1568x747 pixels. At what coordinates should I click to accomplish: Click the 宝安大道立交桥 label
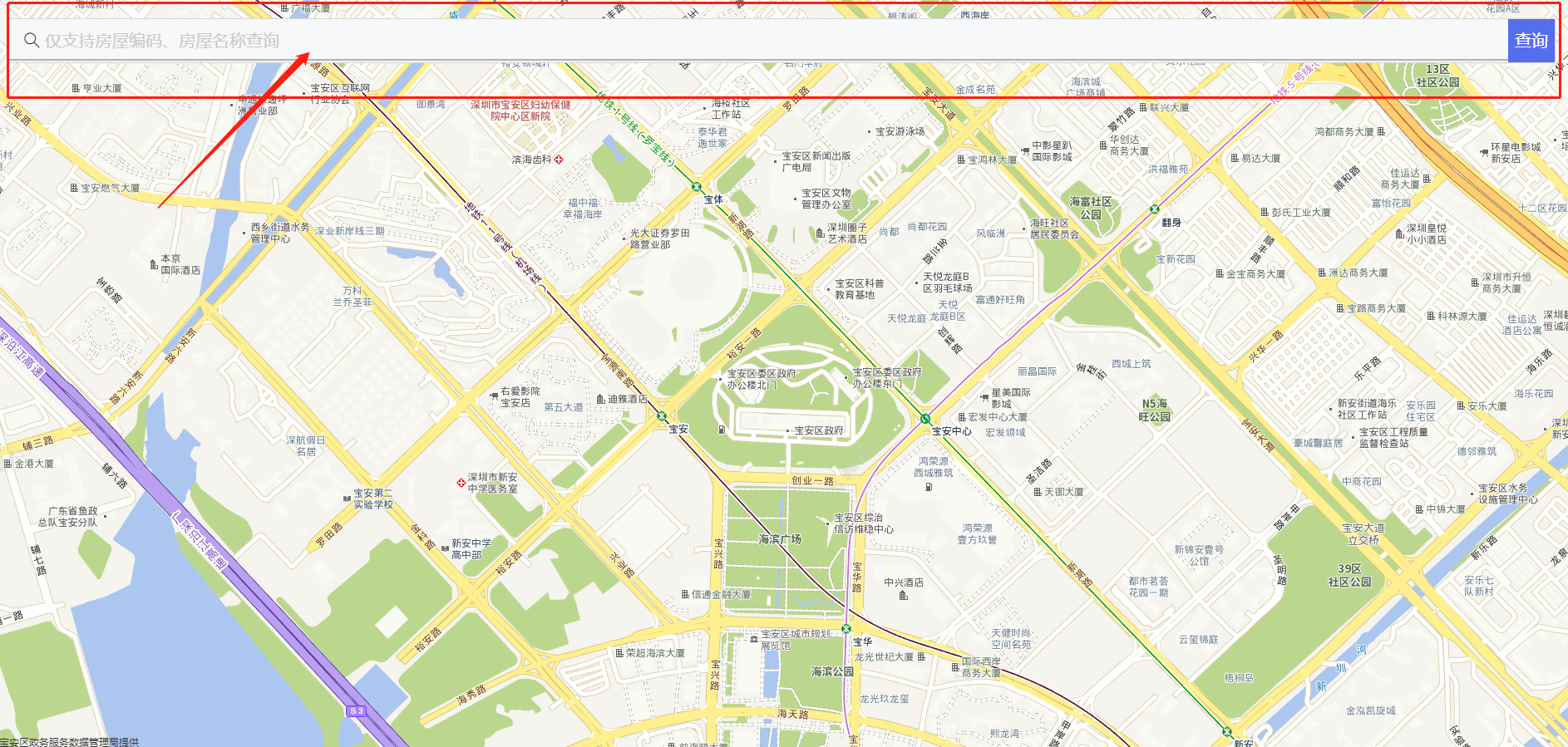(x=1363, y=533)
